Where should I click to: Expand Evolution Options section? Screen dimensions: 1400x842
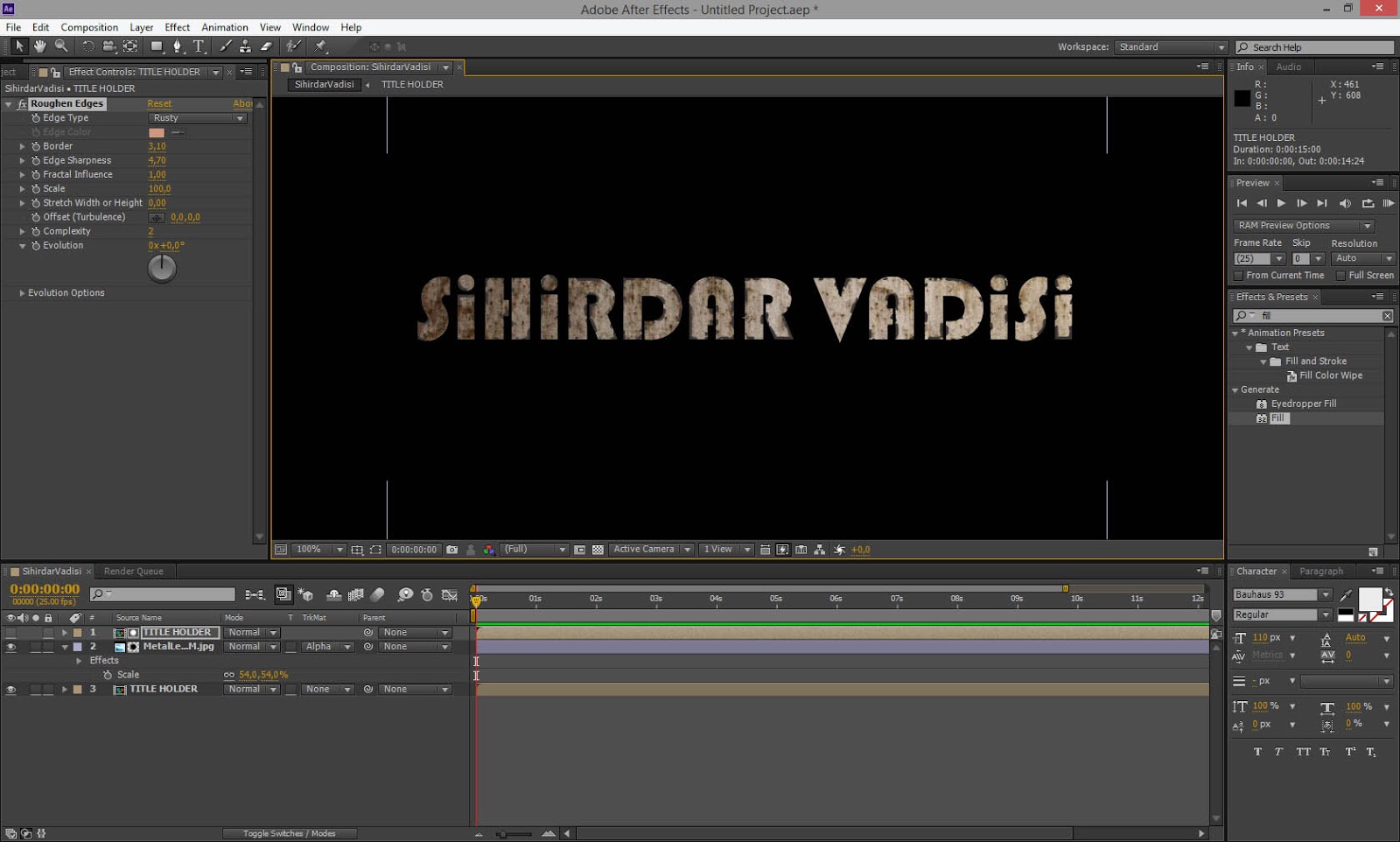pos(22,293)
